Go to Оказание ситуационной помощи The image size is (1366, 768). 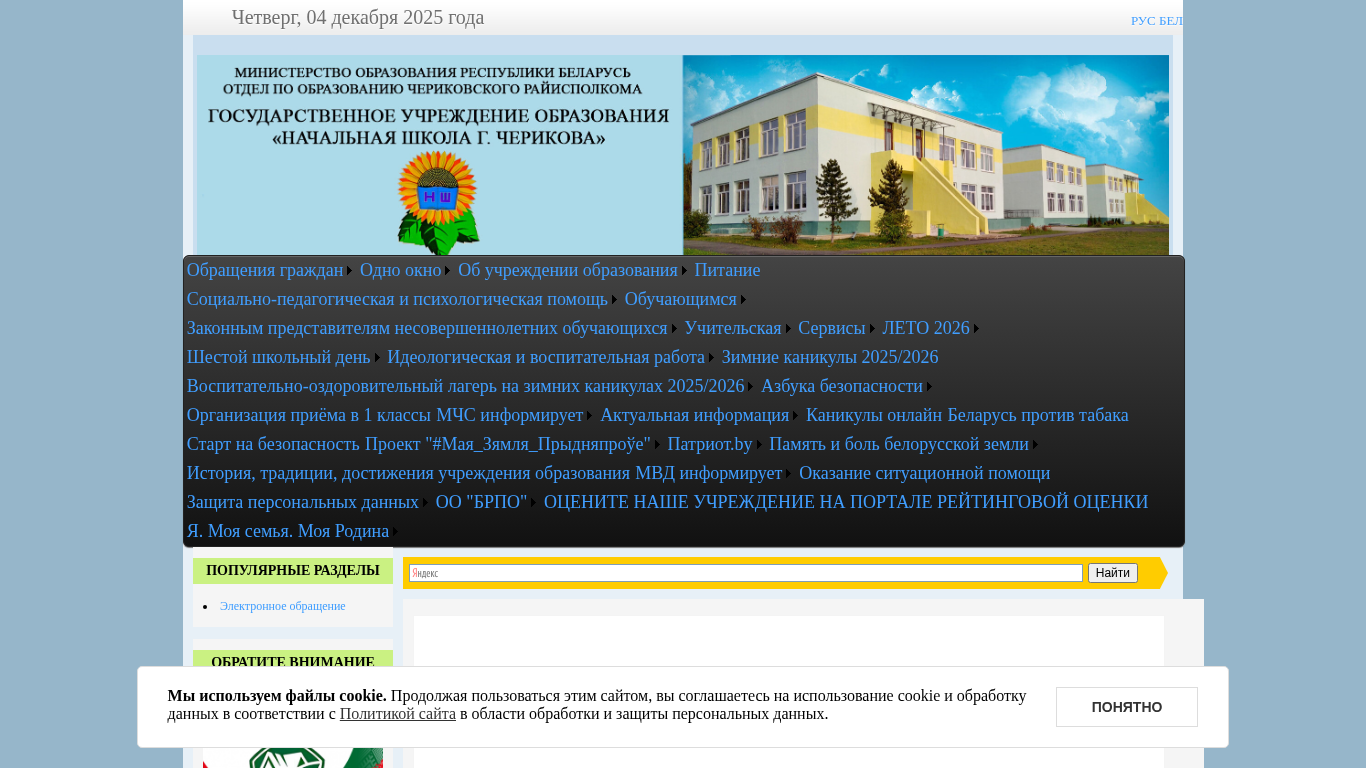pyautogui.click(x=924, y=473)
